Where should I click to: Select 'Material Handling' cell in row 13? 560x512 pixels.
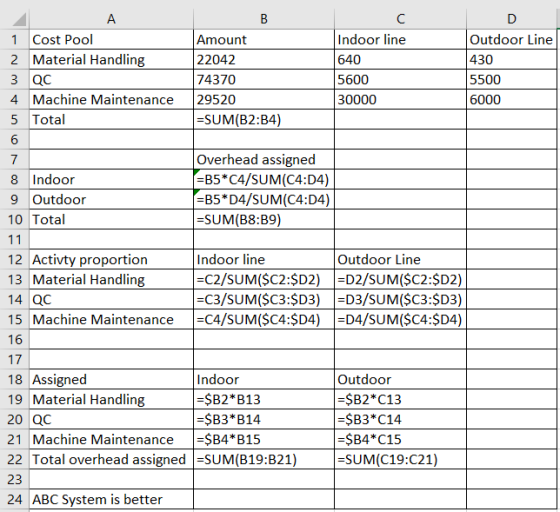[x=111, y=279]
